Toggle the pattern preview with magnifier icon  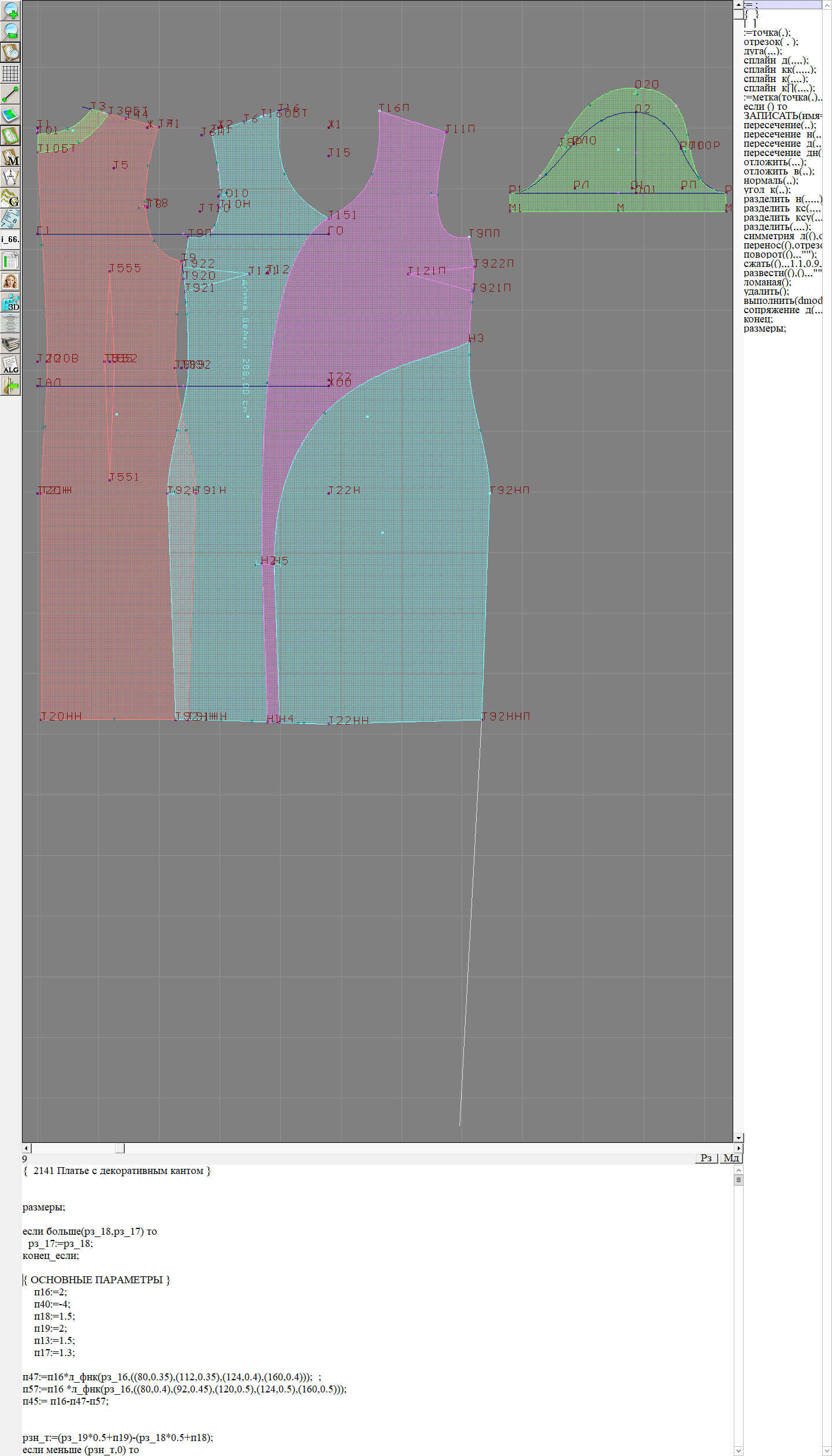click(x=10, y=53)
